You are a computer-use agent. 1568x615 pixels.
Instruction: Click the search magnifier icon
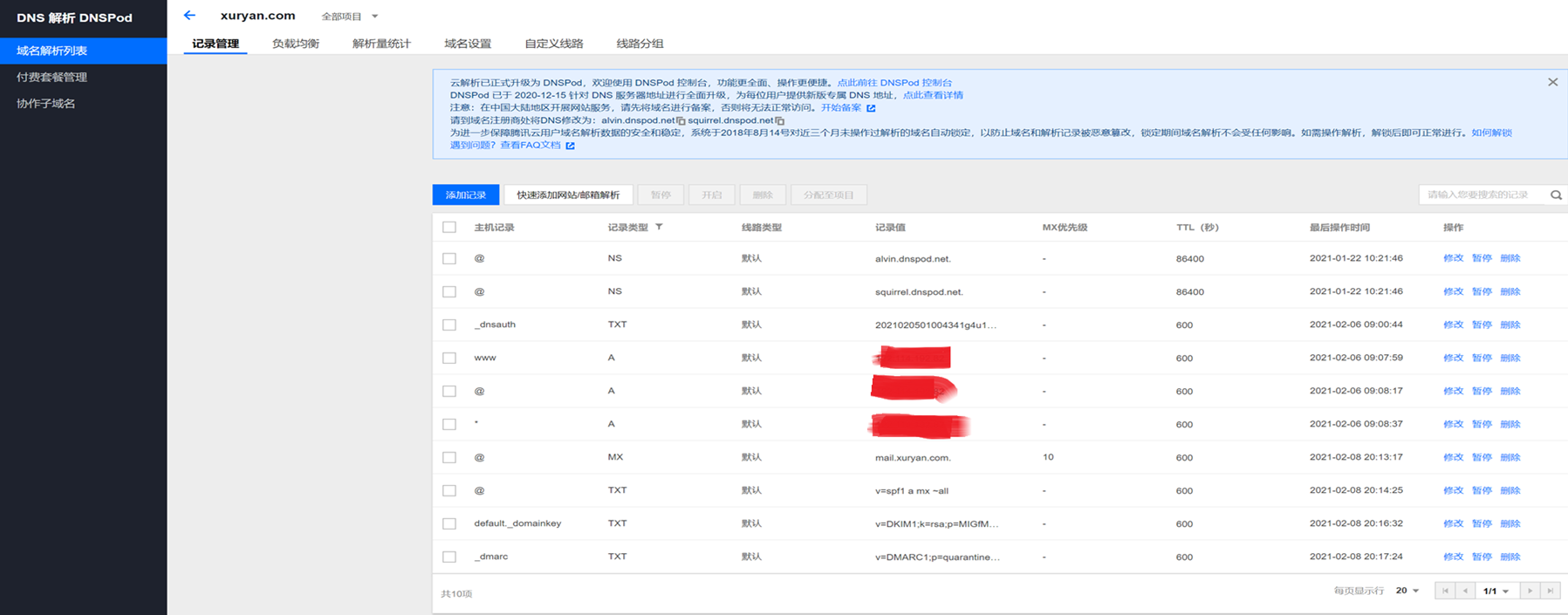(1556, 195)
